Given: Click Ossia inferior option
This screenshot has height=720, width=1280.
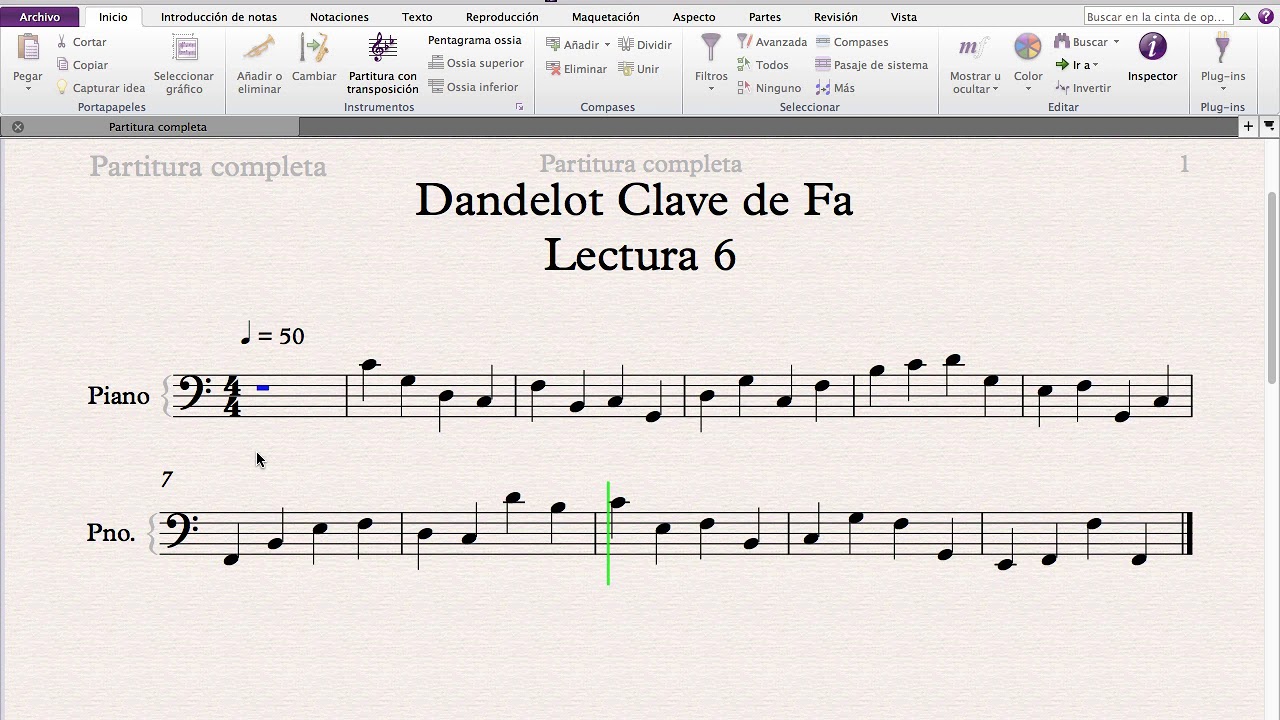Looking at the screenshot, I should pos(474,87).
